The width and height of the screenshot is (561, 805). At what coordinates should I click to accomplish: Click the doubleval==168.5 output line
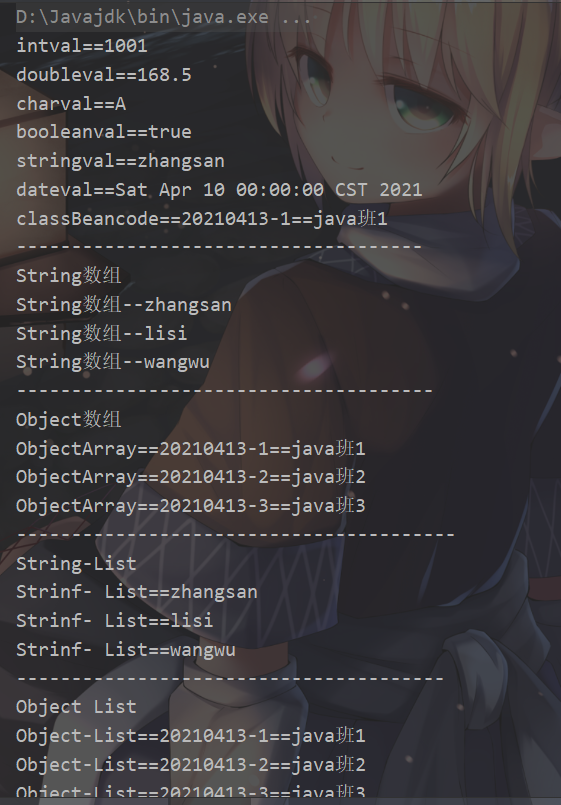pos(104,75)
